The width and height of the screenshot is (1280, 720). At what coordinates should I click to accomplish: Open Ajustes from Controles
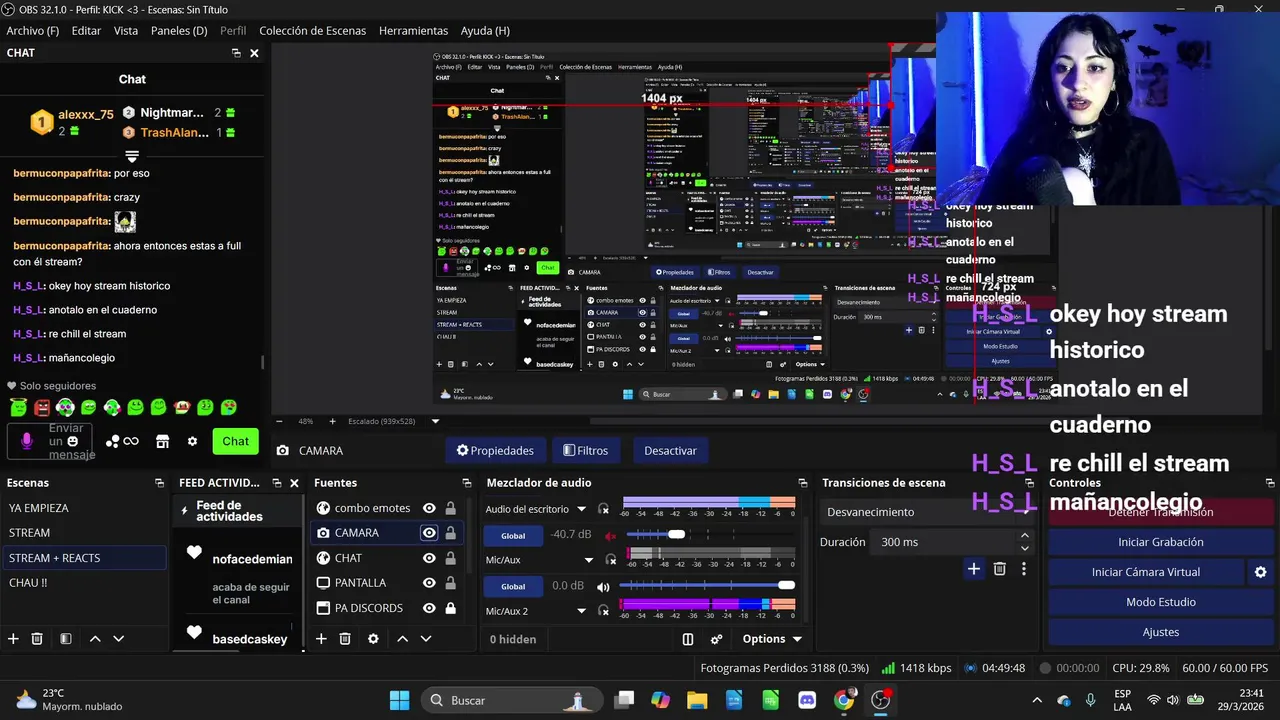1160,632
